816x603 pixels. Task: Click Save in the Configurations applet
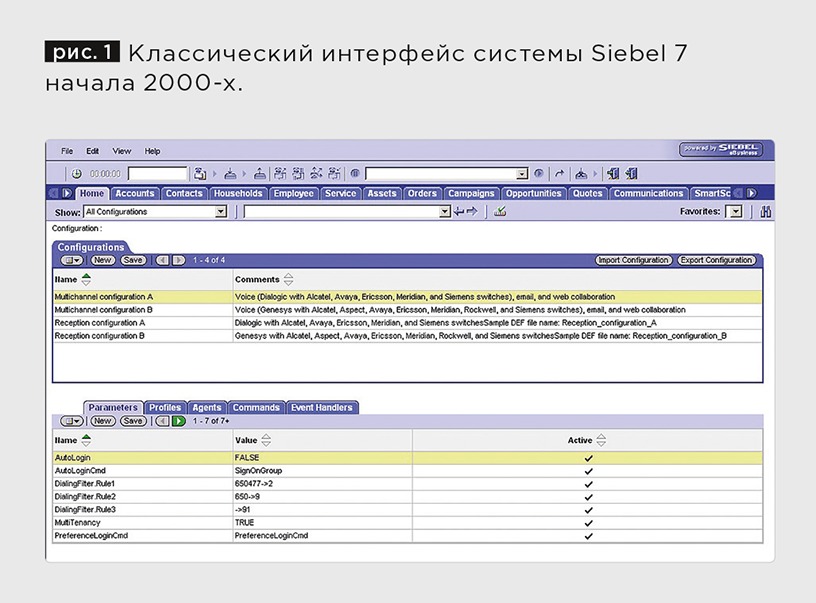coord(133,260)
